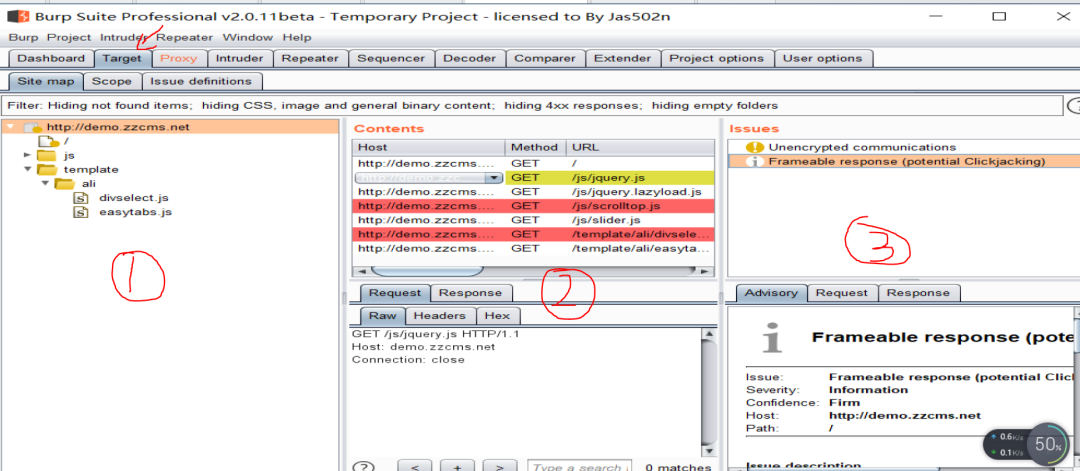Switch to the Dashboard tab
The height and width of the screenshot is (471, 1080).
pos(51,59)
